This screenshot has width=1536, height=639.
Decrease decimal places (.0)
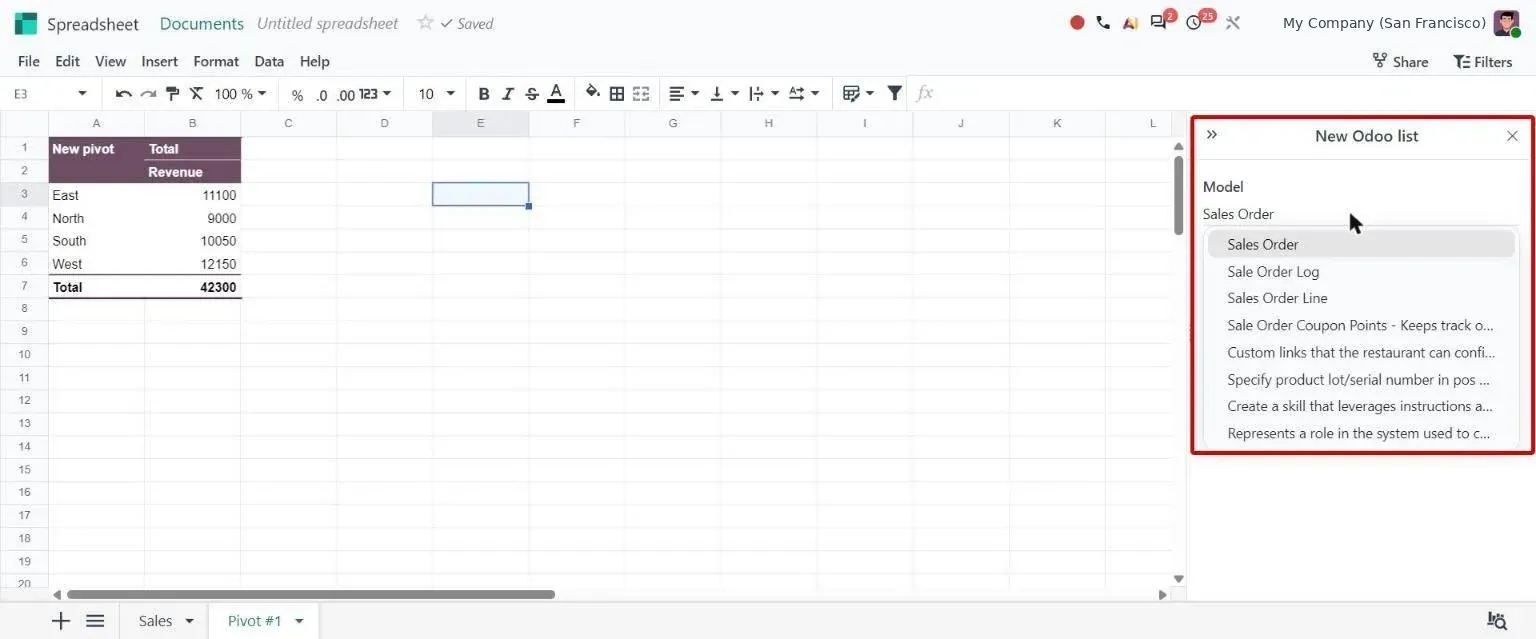pyautogui.click(x=321, y=95)
